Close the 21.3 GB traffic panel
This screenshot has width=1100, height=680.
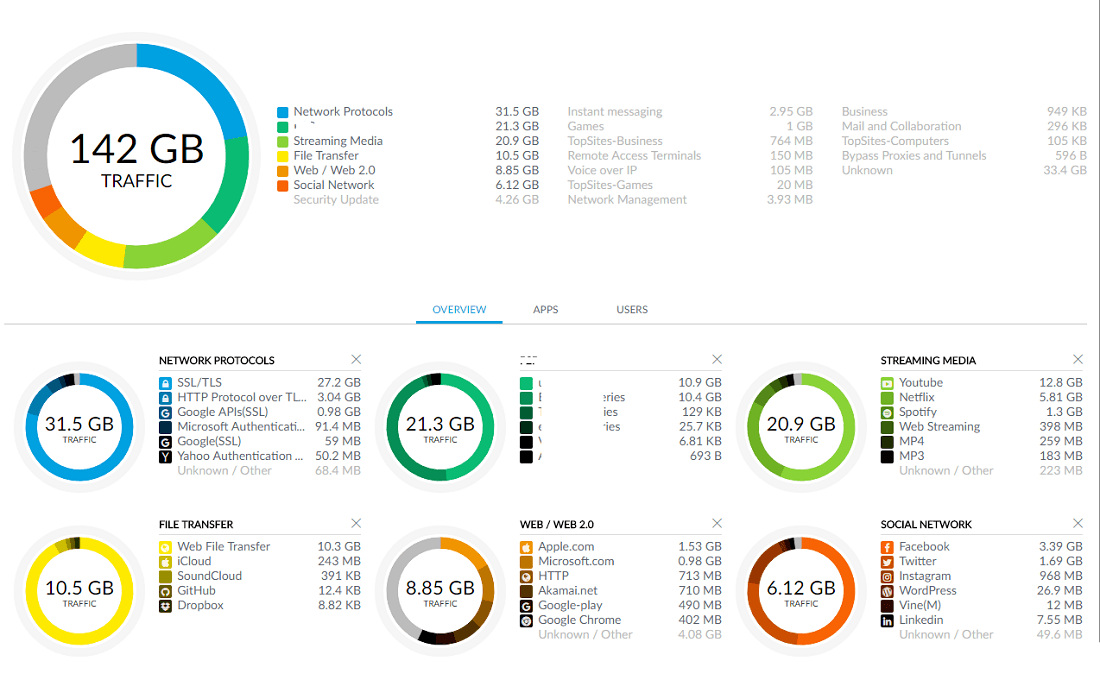click(x=717, y=359)
